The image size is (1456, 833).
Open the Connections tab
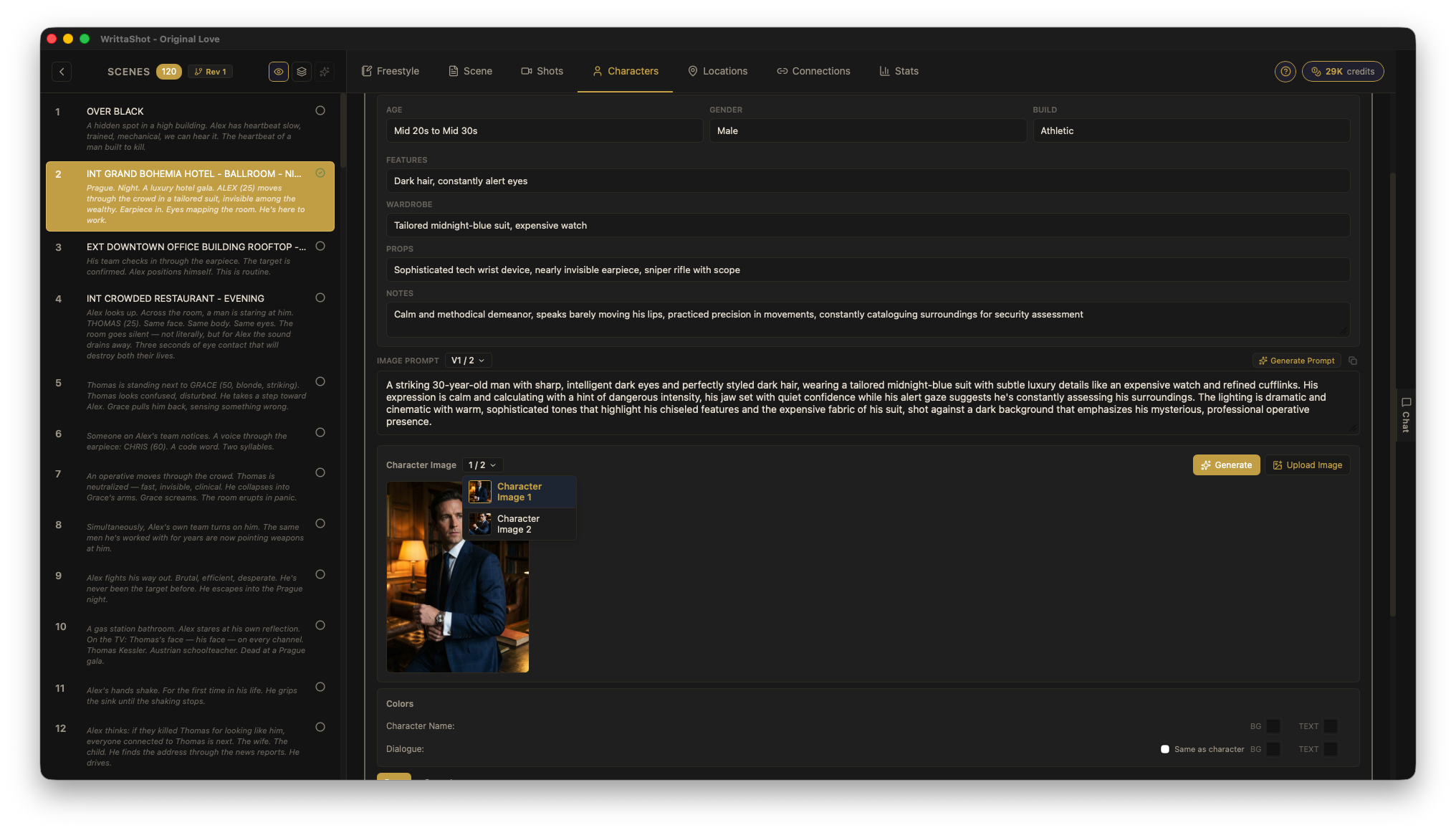click(x=813, y=71)
